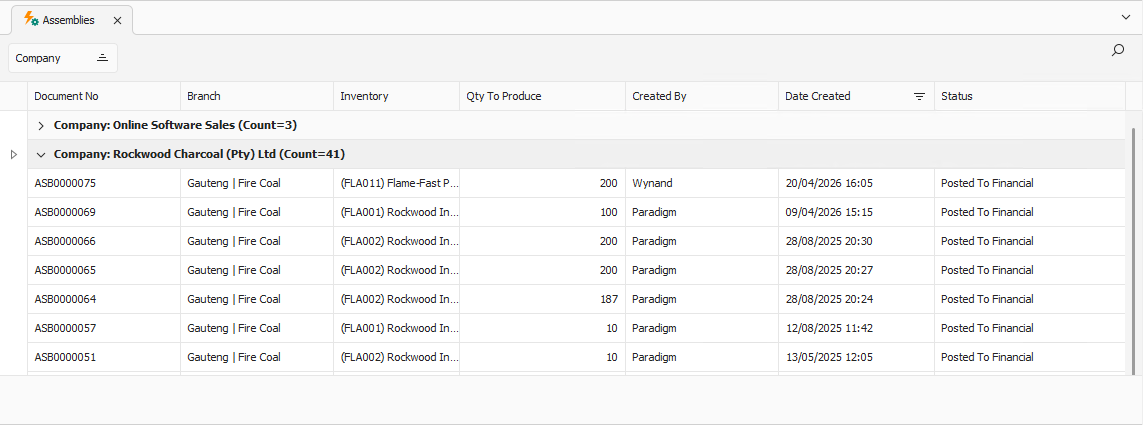Image resolution: width=1143 pixels, height=425 pixels.
Task: Click the Flame-Fast inventory cell (FLA011)
Action: (397, 183)
